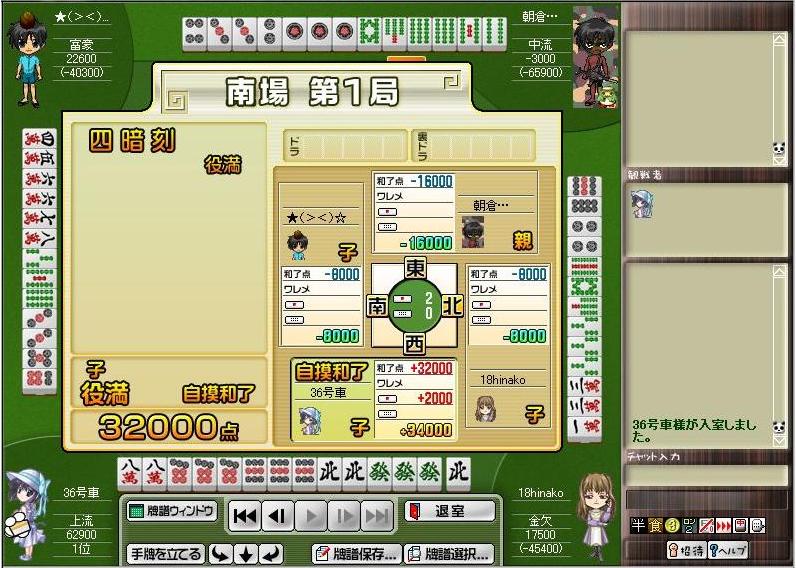Click the 36号車様が入室しました chat message
This screenshot has width=796, height=568.
[694, 430]
